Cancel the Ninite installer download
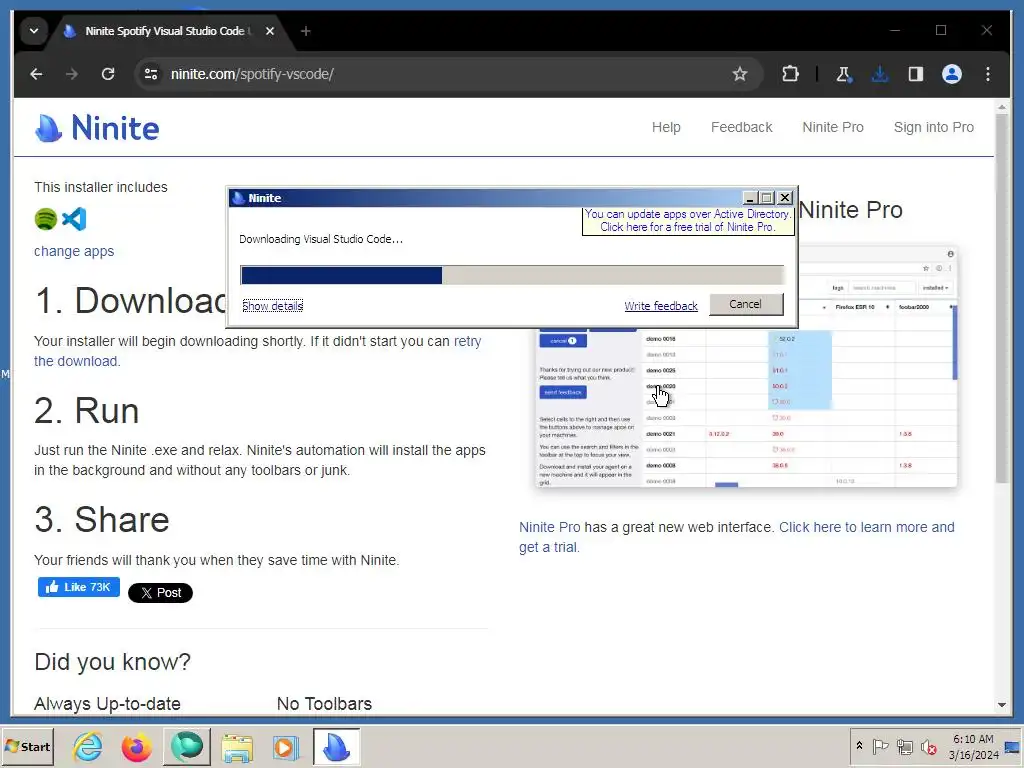Viewport: 1024px width, 768px height. coord(746,304)
